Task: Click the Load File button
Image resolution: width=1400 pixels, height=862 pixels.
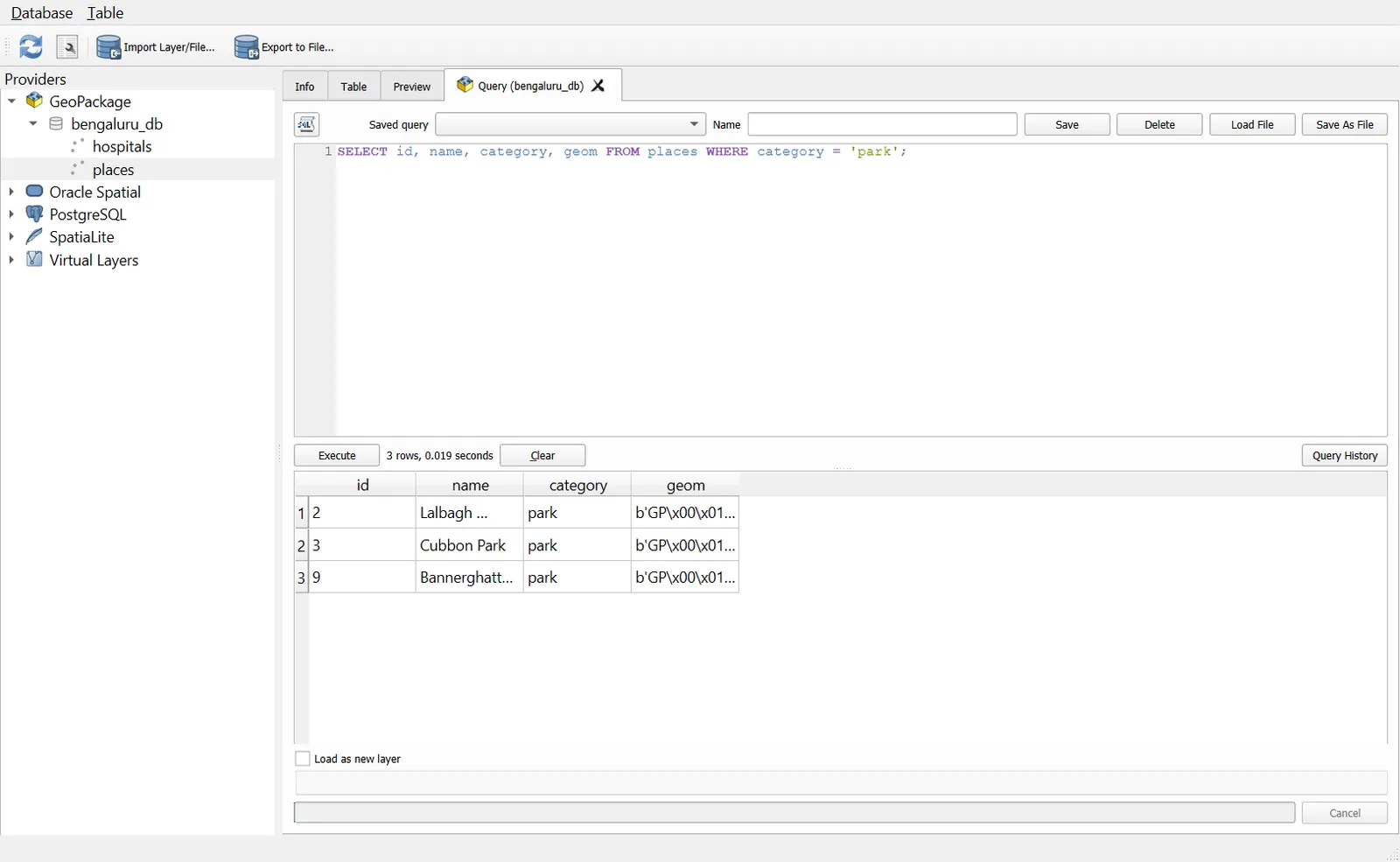Action: 1252,124
